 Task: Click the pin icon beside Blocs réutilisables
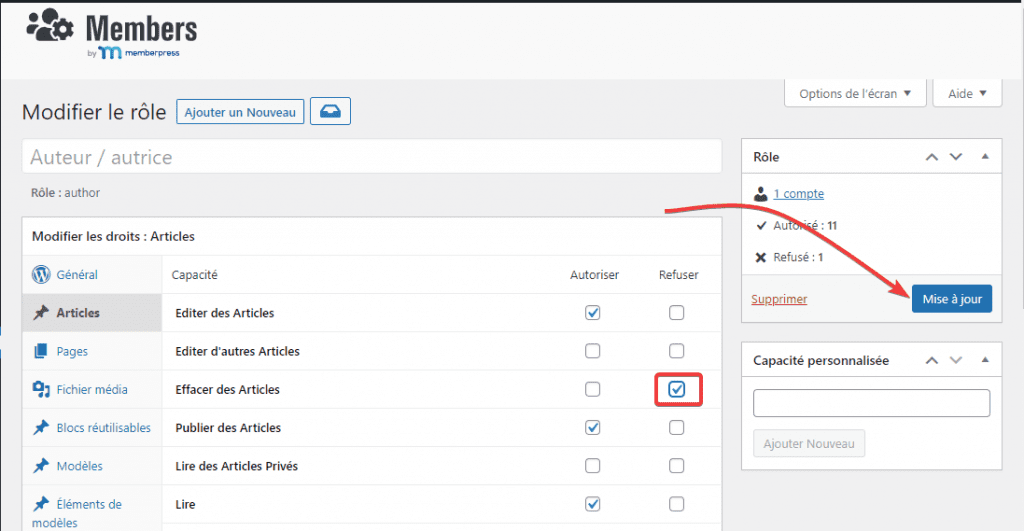pyautogui.click(x=41, y=427)
